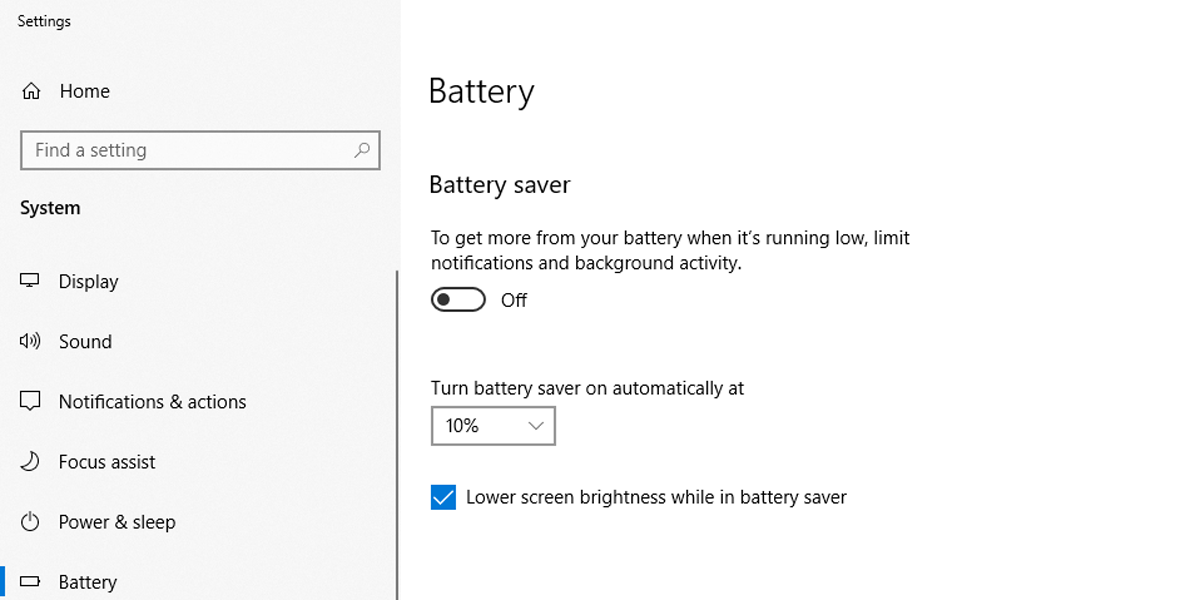Screen dimensions: 1200x600
Task: Click the Find a setting field
Action: click(x=190, y=150)
